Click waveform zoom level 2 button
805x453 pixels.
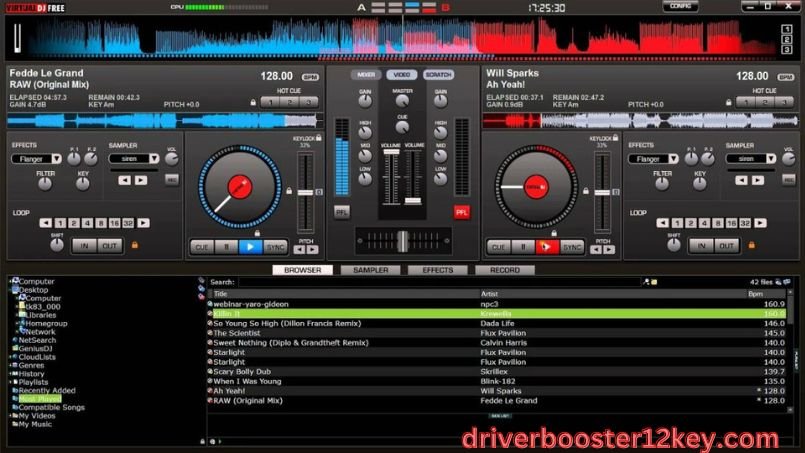(787, 40)
